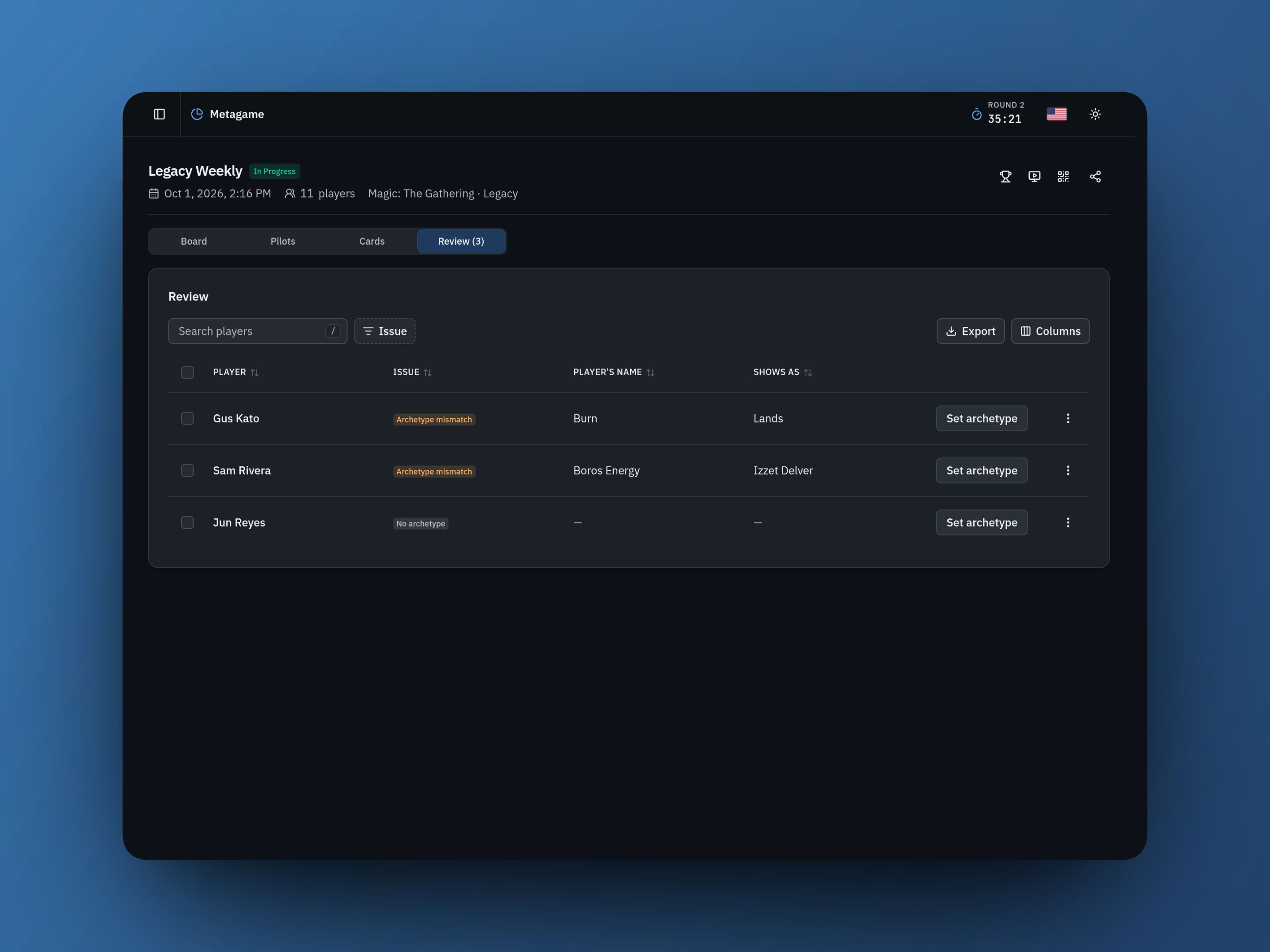Click the 11 players label
Viewport: 1270px width, 952px height.
[320, 193]
